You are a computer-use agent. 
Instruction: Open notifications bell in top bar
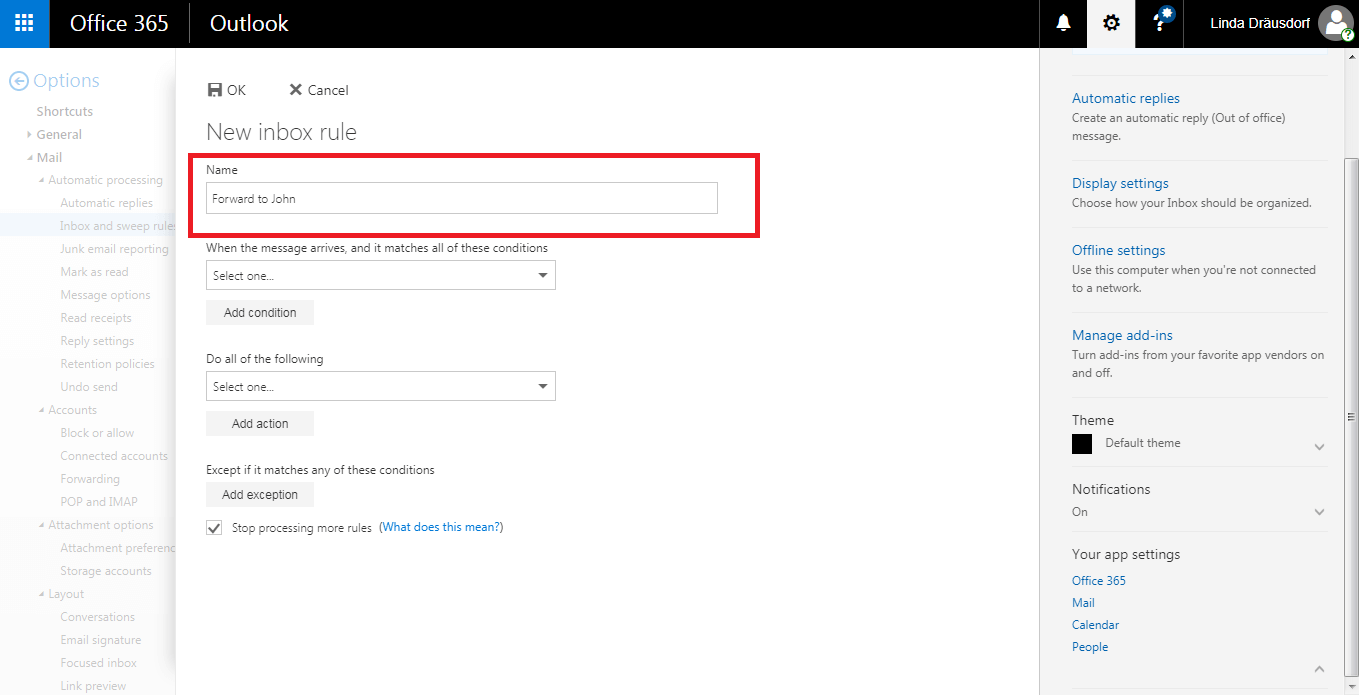1063,23
